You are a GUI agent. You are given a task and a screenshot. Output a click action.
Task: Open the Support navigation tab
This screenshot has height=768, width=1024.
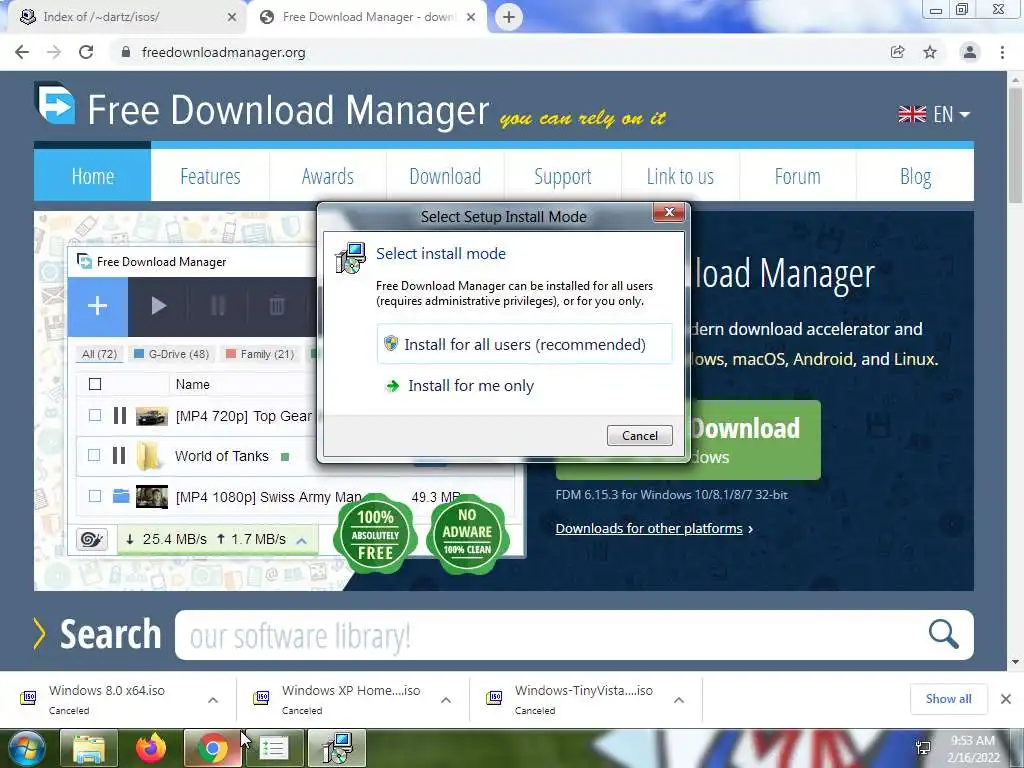click(563, 176)
